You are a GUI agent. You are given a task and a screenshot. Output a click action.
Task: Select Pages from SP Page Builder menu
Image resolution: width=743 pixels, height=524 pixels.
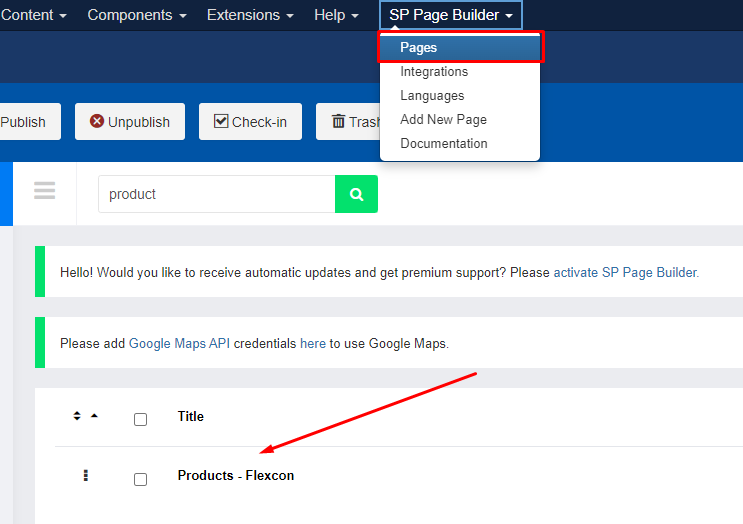click(460, 47)
